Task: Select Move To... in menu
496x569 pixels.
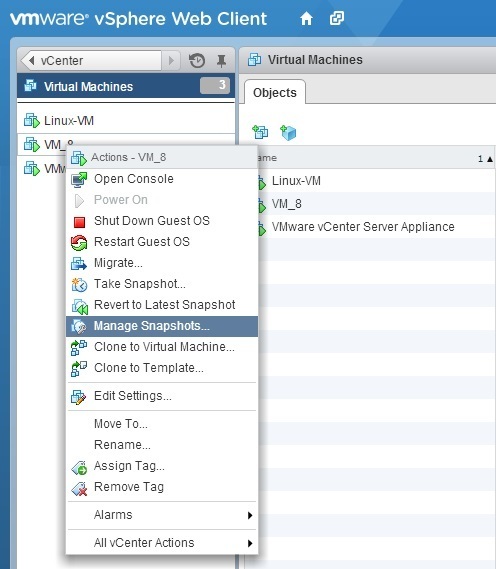Action: coord(162,424)
